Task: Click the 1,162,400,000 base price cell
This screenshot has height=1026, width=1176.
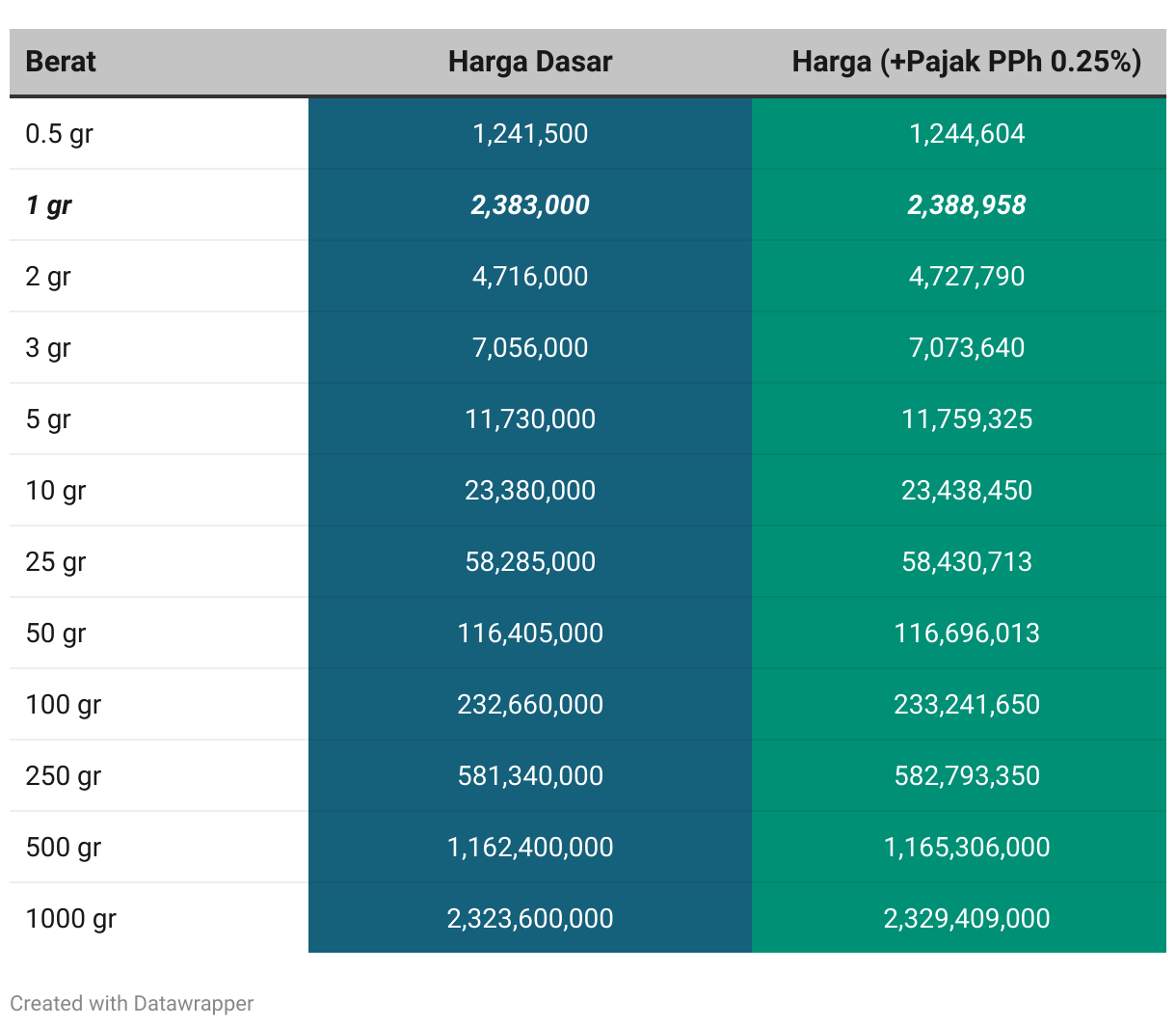Action: (530, 847)
